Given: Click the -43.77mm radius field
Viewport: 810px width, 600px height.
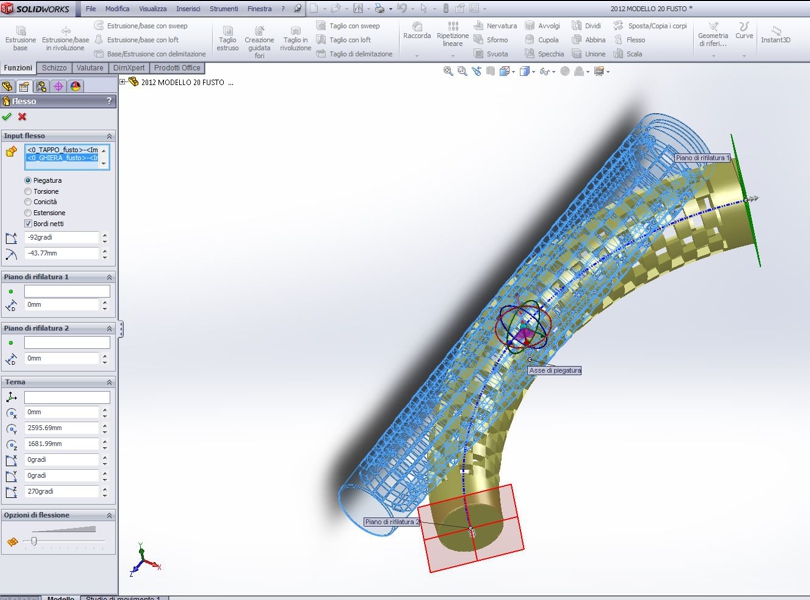Looking at the screenshot, I should coord(61,253).
